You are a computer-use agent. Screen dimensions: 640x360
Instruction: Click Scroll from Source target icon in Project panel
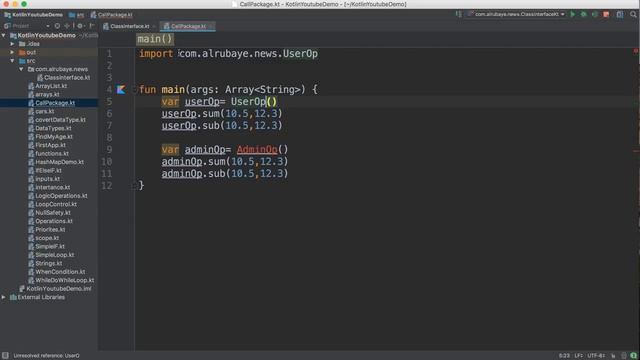click(57, 26)
